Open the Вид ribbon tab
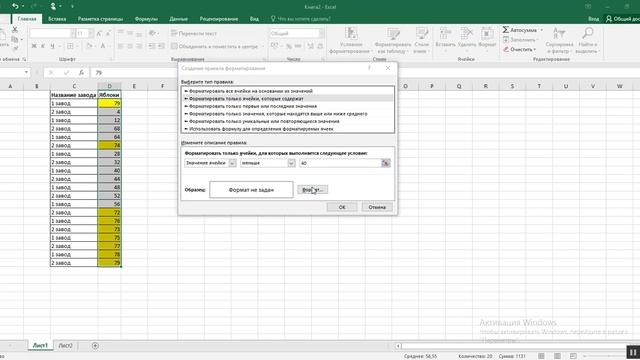The width and height of the screenshot is (640, 360). tap(254, 19)
